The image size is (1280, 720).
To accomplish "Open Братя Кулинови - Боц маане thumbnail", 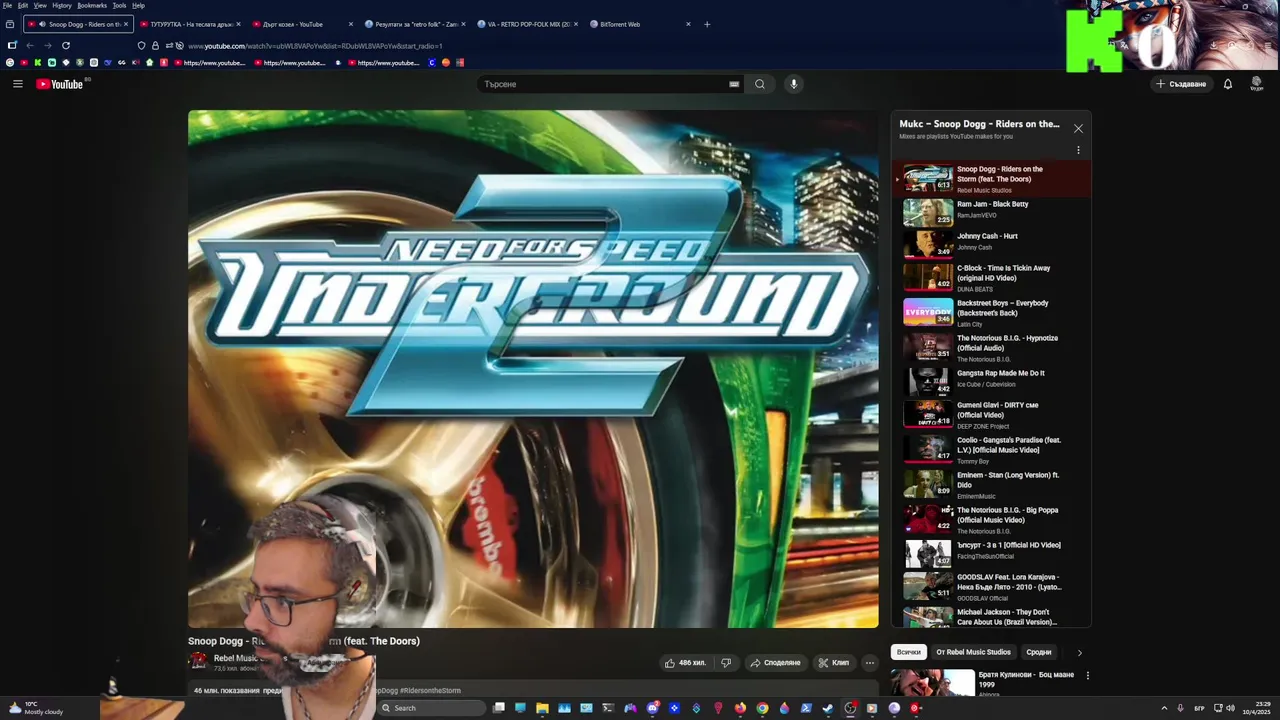I will pyautogui.click(x=933, y=683).
